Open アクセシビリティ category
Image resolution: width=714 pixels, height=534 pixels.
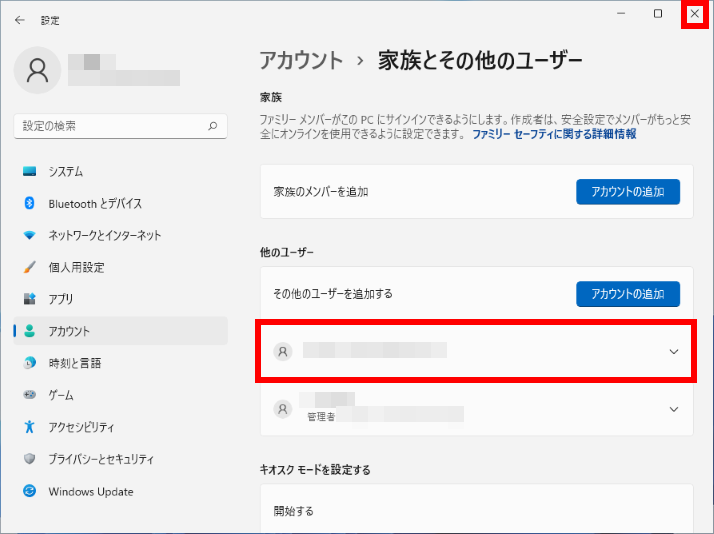tap(121, 427)
